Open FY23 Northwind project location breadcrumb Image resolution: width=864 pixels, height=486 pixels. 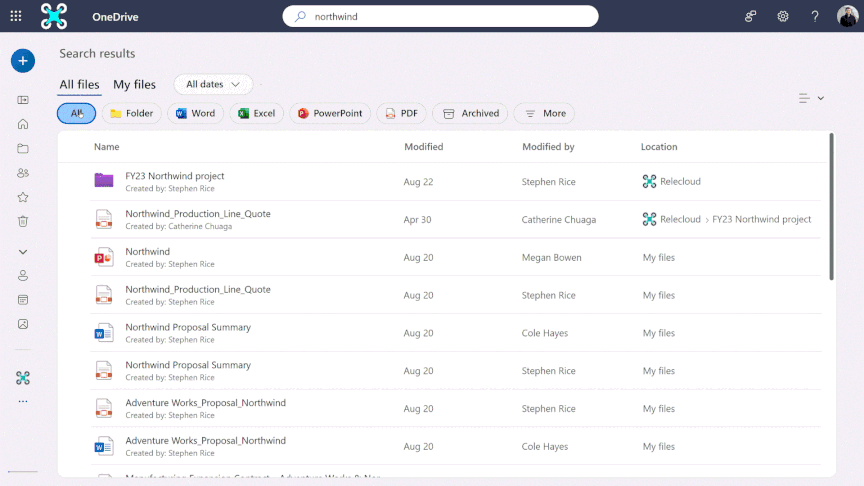[x=762, y=219]
